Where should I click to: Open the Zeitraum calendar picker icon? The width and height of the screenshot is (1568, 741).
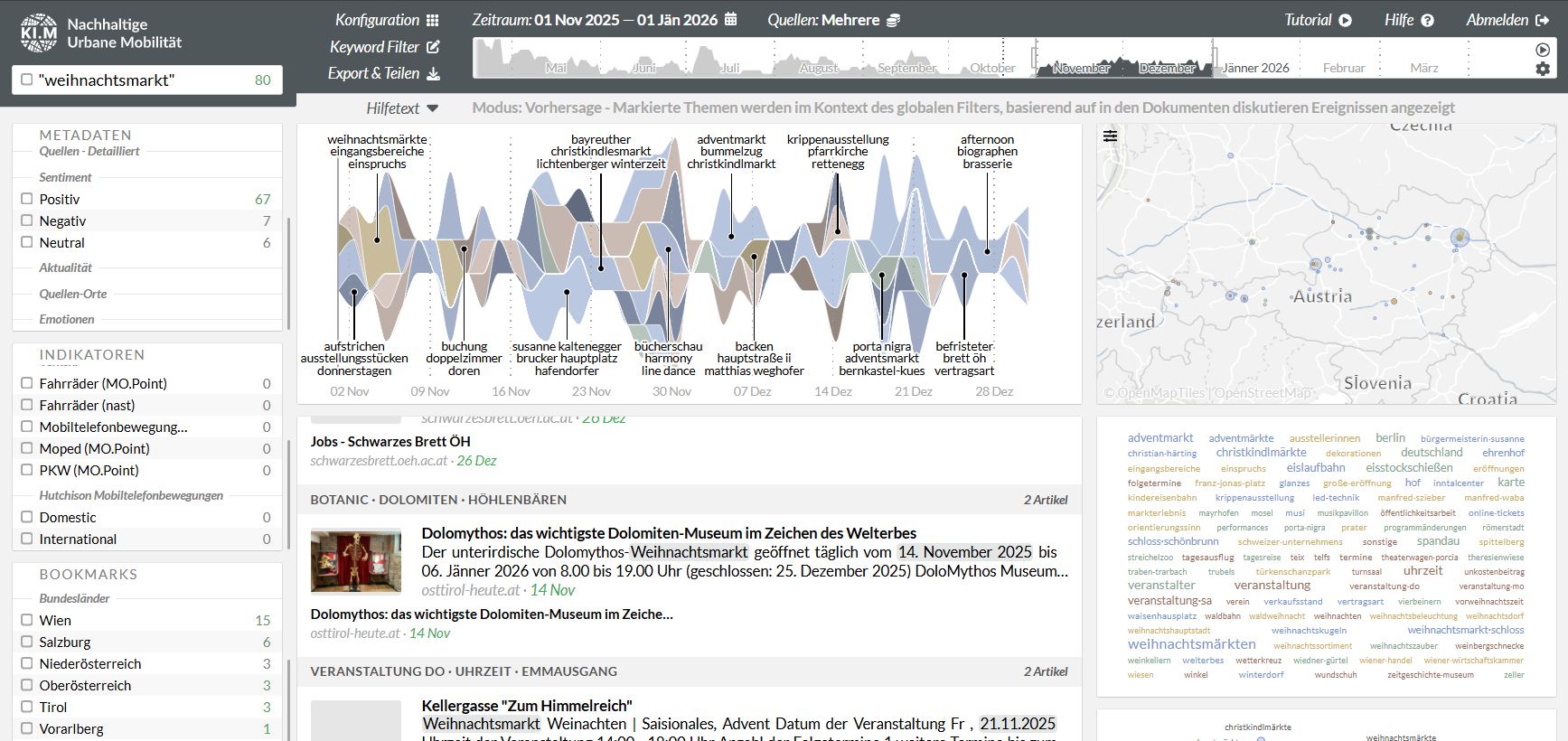point(730,20)
